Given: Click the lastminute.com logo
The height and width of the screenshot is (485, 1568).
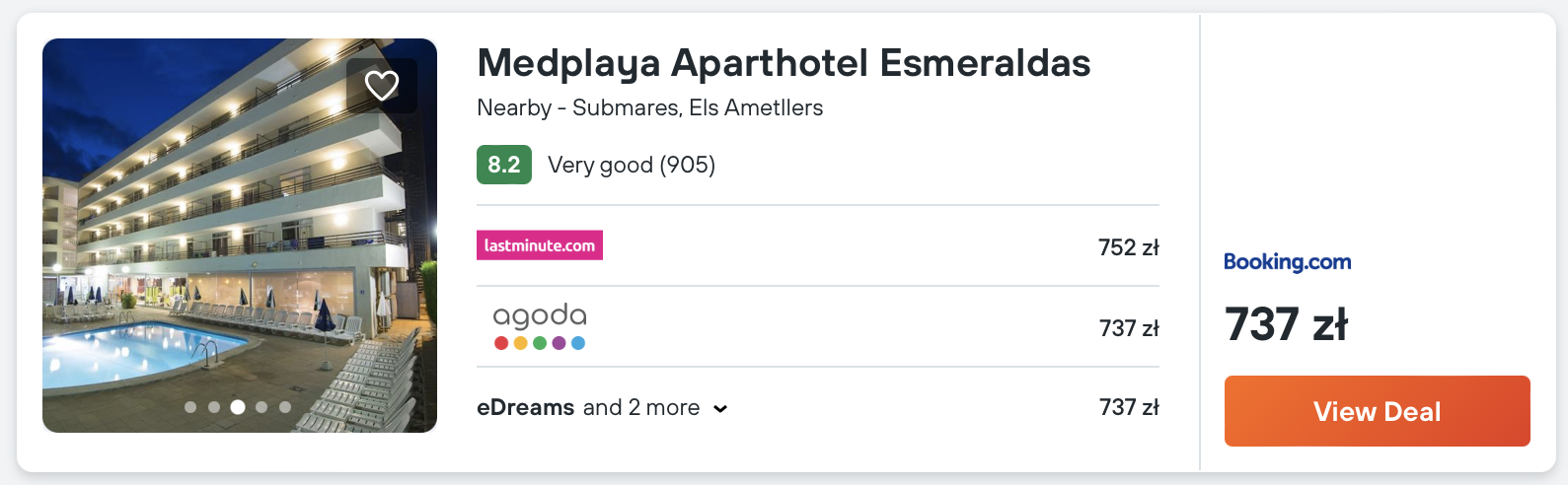Looking at the screenshot, I should 540,245.
